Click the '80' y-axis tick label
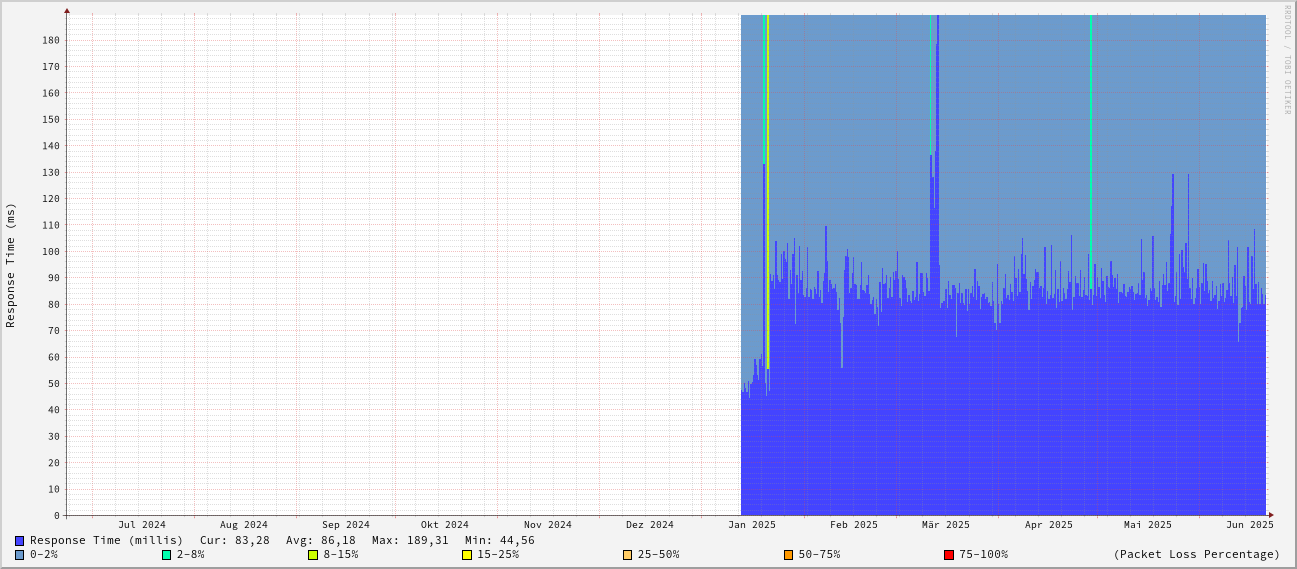This screenshot has width=1297, height=569. [53, 305]
